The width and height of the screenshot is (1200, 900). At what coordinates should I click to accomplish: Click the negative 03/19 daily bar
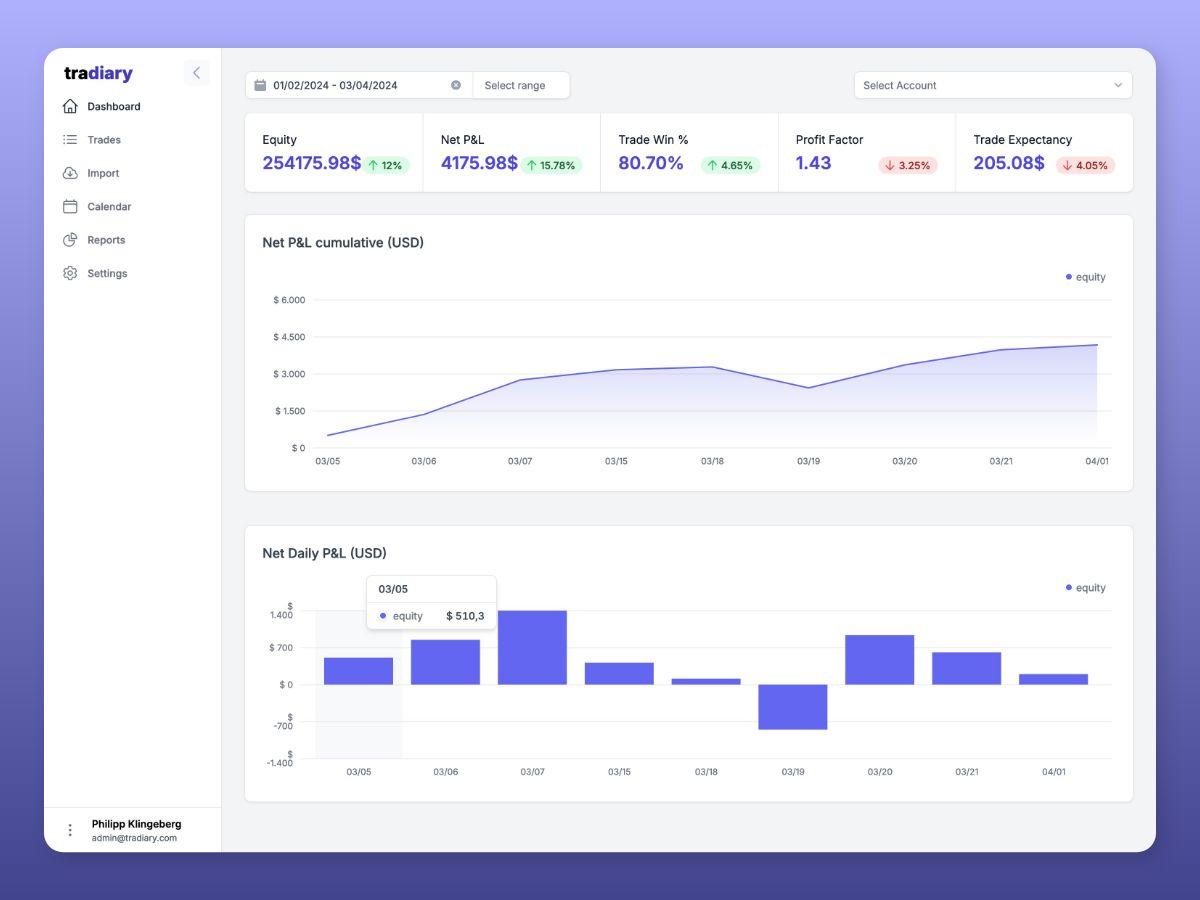coord(793,707)
